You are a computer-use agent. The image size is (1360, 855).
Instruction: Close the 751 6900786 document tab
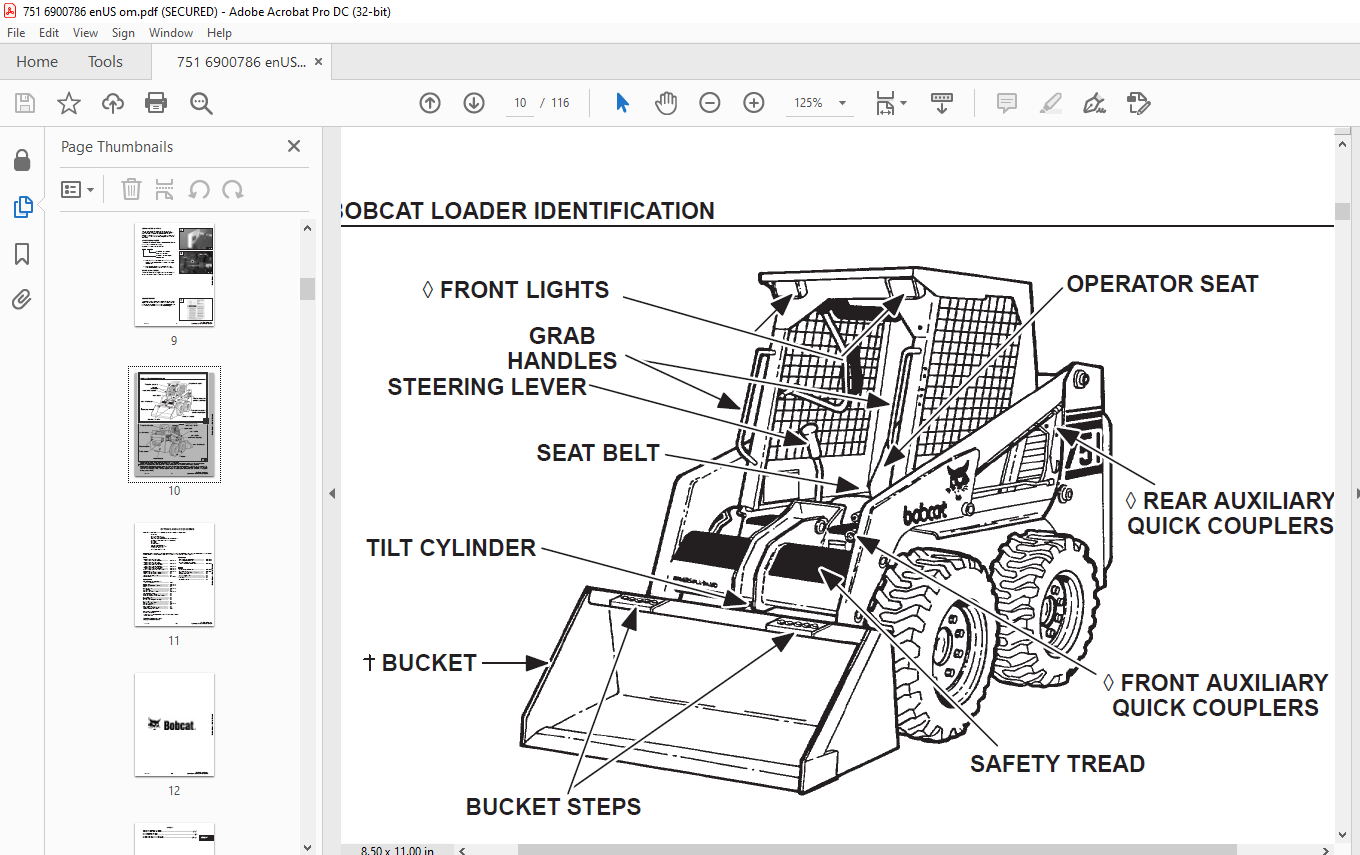pos(319,62)
